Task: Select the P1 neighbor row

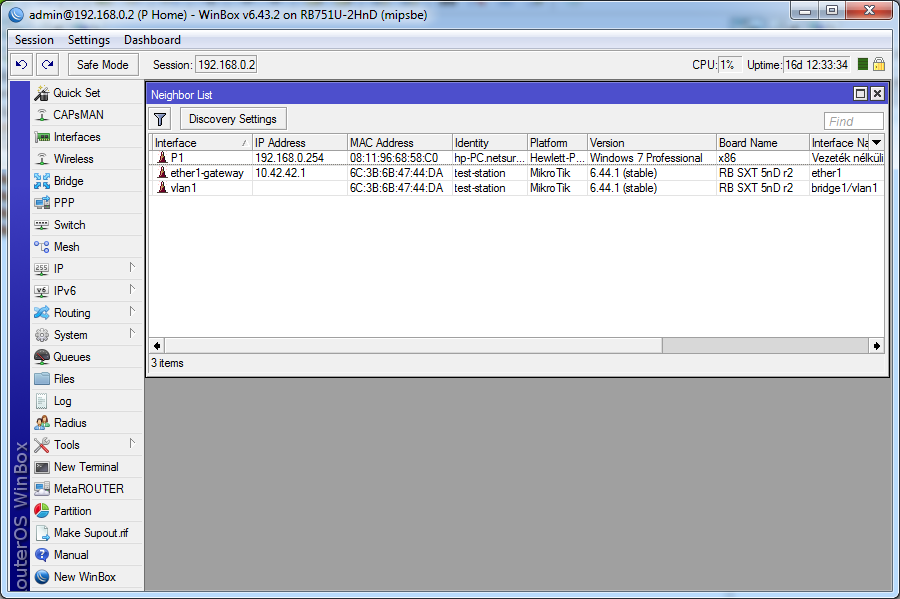Action: pos(517,158)
